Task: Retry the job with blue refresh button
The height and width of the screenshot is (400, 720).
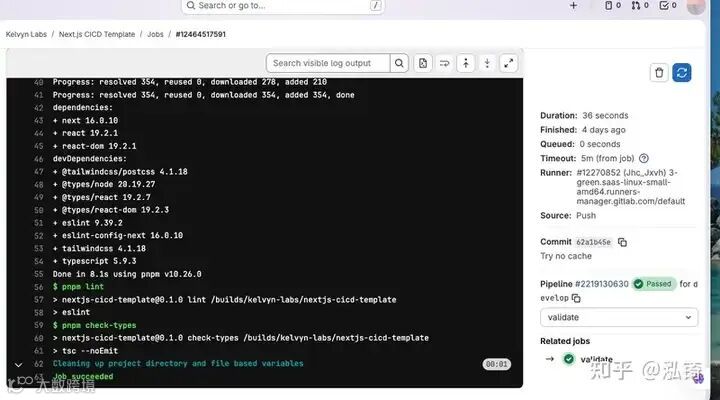Action: tap(682, 73)
